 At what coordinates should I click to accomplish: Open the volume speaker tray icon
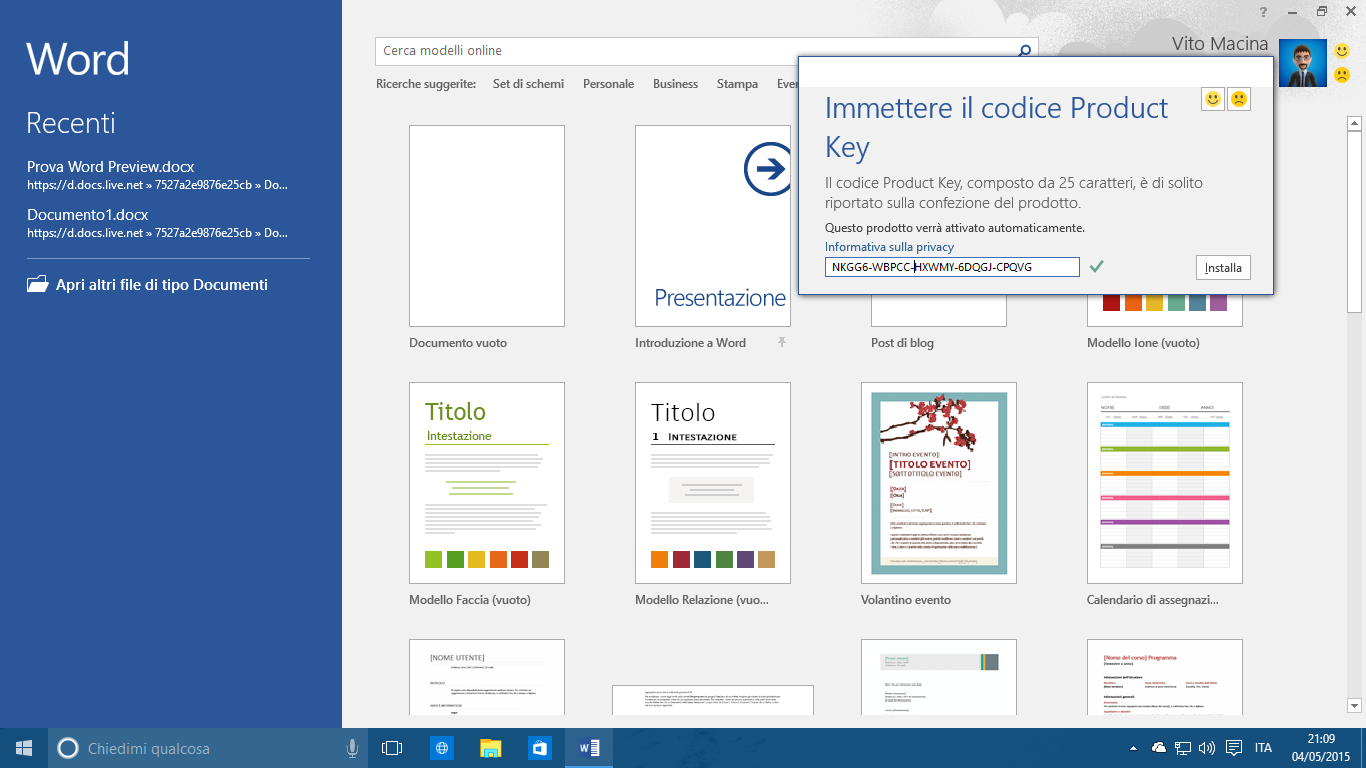click(1207, 748)
